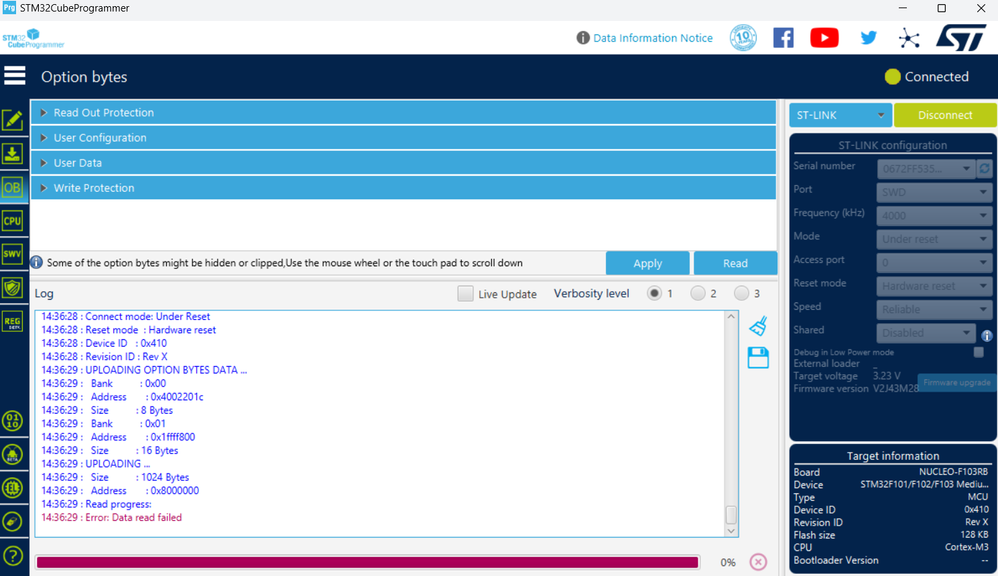The width and height of the screenshot is (998, 576).
Task: Expand the User Configuration section
Action: 404,137
